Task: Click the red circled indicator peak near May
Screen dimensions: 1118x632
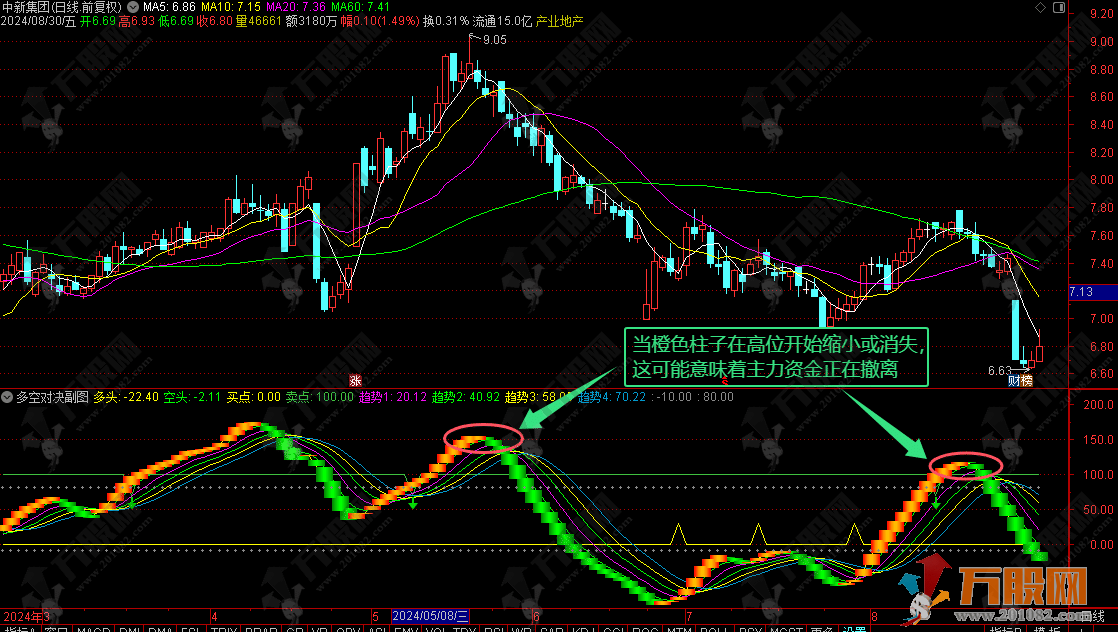Action: click(484, 439)
